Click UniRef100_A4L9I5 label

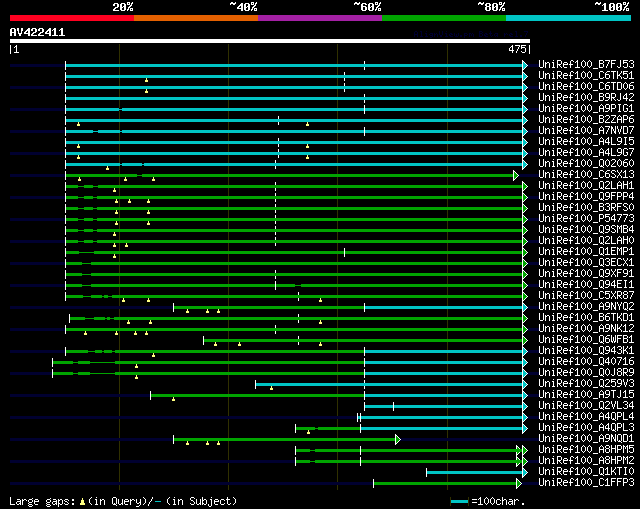point(586,142)
